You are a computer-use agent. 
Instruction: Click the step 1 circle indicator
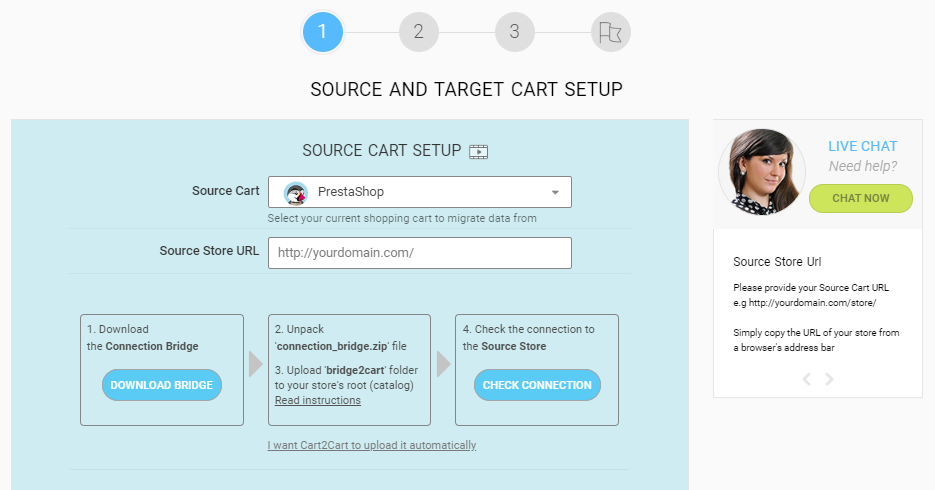click(x=323, y=32)
